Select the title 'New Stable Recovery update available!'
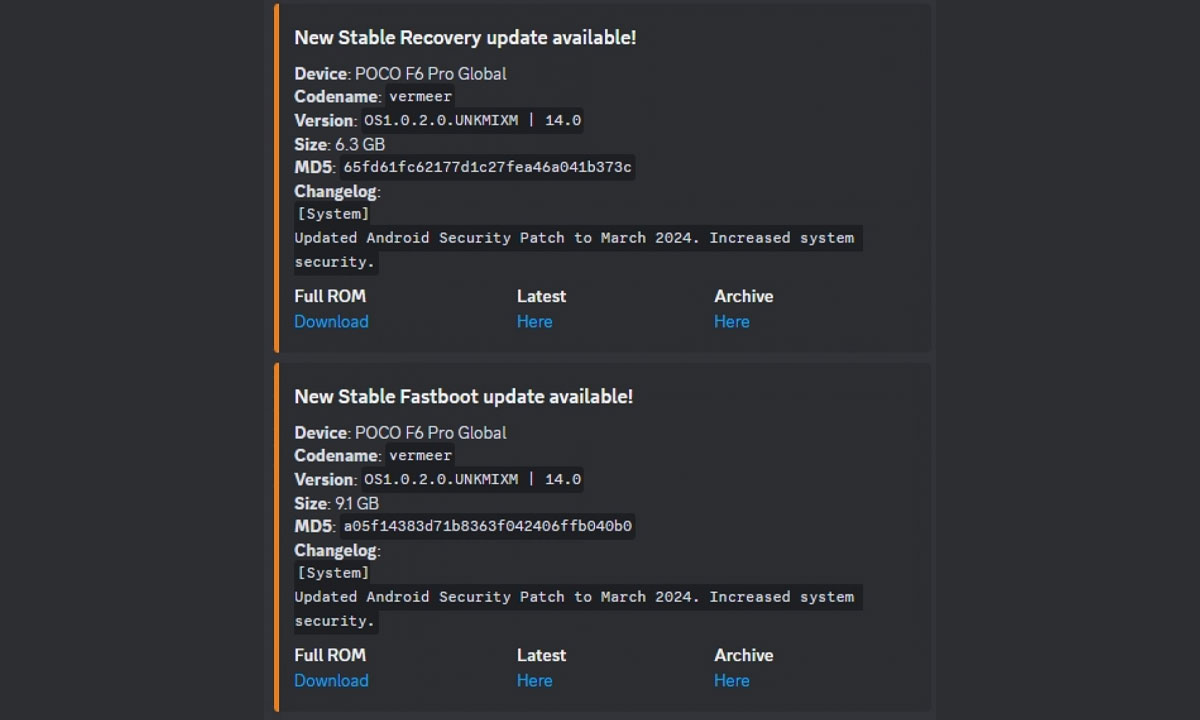Viewport: 1200px width, 720px height. point(465,38)
